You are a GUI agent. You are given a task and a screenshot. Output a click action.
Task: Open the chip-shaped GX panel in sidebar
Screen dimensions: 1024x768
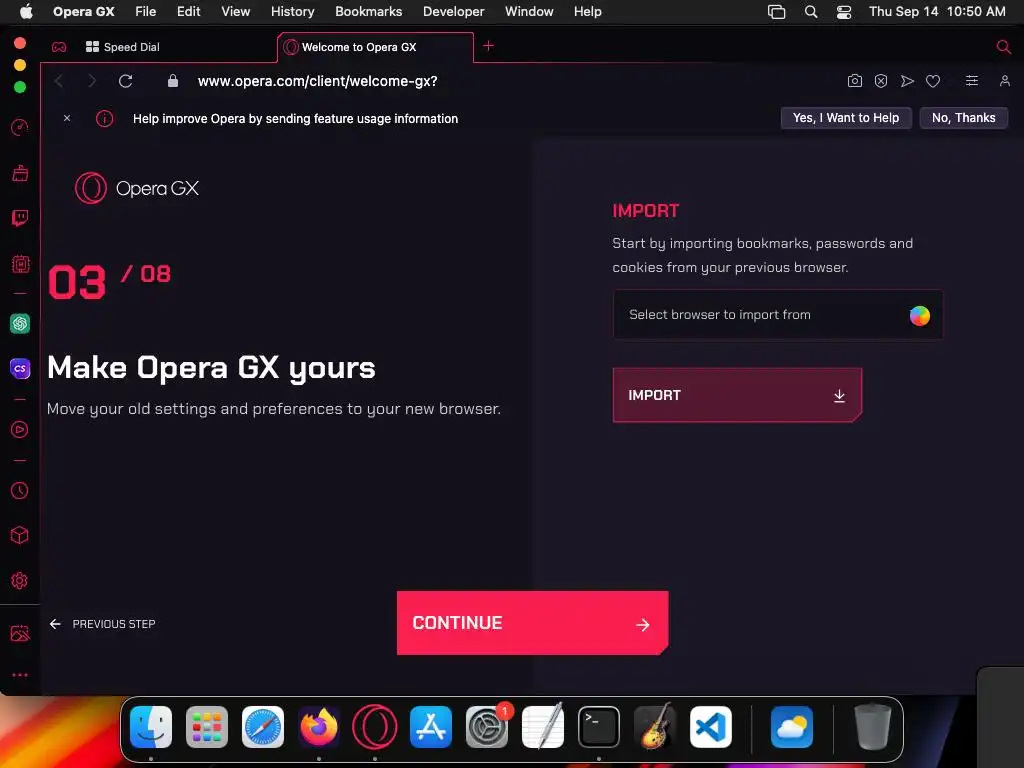[x=20, y=264]
